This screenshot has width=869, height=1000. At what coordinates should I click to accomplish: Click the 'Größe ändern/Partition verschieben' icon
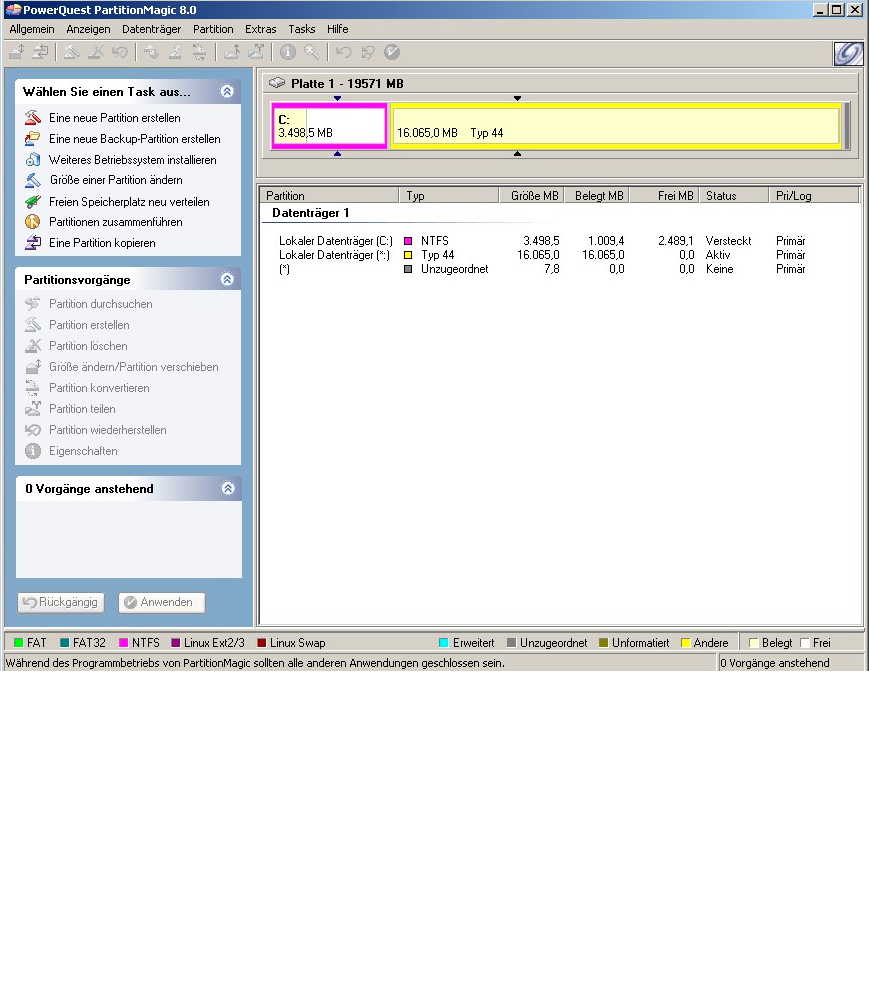tap(33, 367)
